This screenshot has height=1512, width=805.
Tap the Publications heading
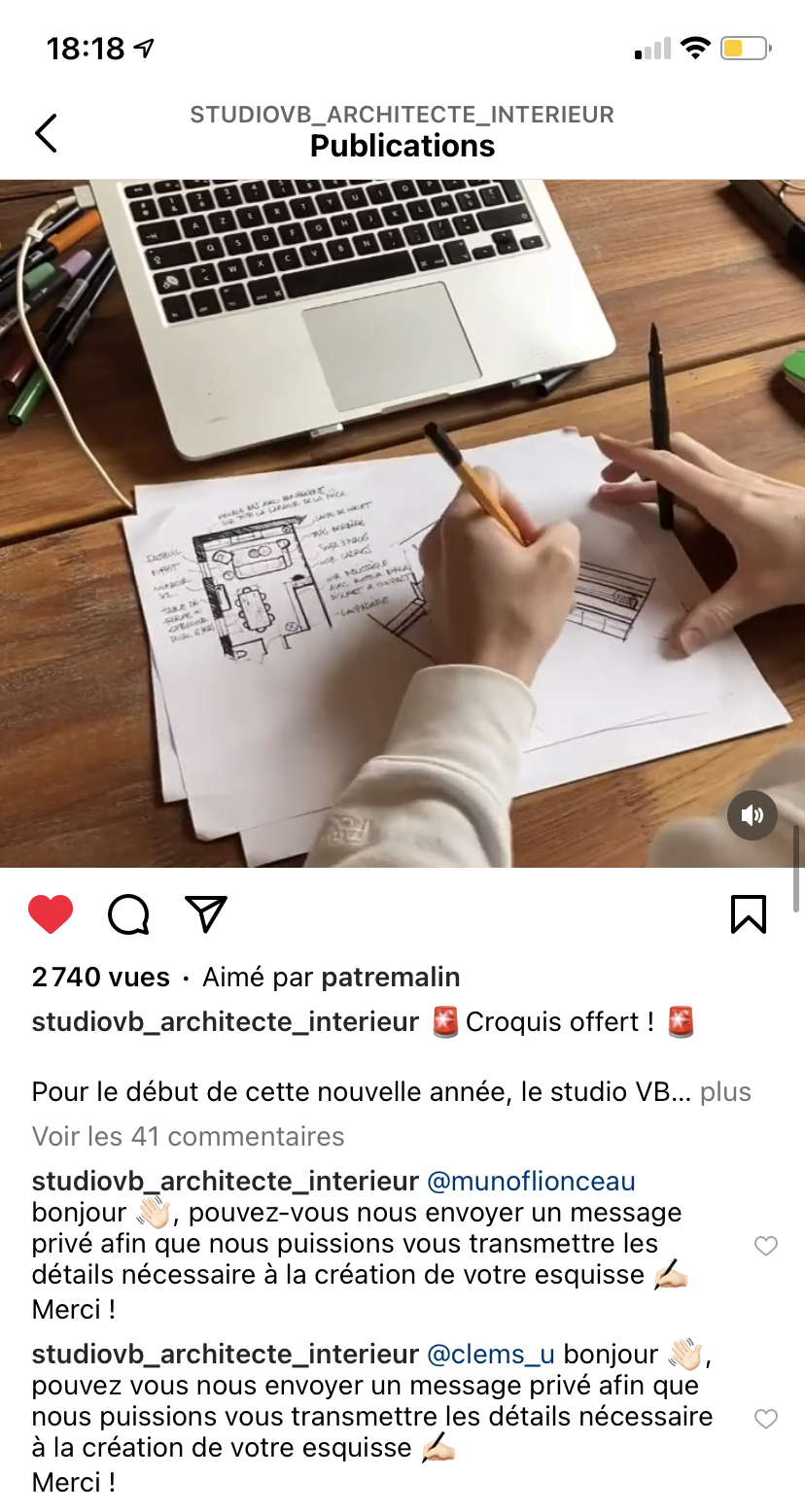pos(402,146)
